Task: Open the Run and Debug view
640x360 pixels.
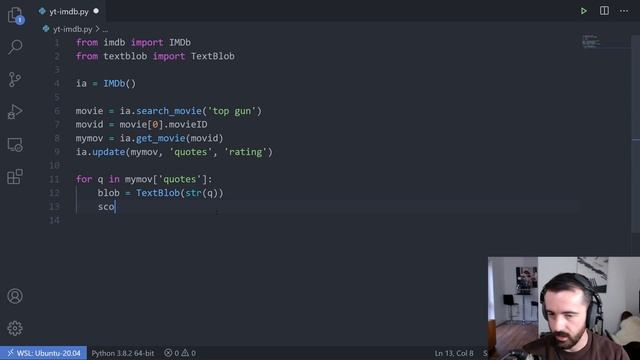Action: click(x=15, y=112)
